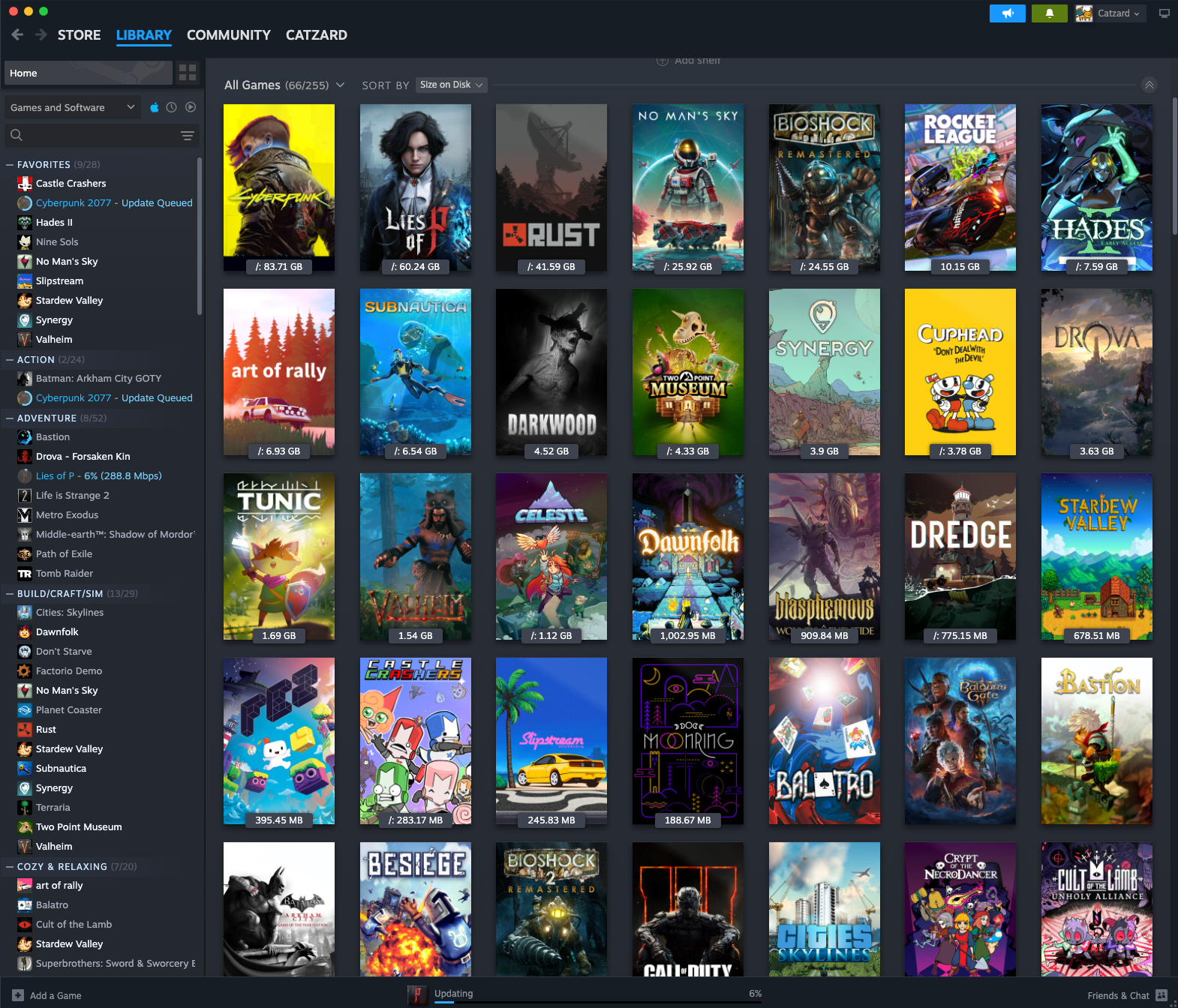Viewport: 1178px width, 1008px height.
Task: Collapse the FAVORITES category
Action: [10, 165]
